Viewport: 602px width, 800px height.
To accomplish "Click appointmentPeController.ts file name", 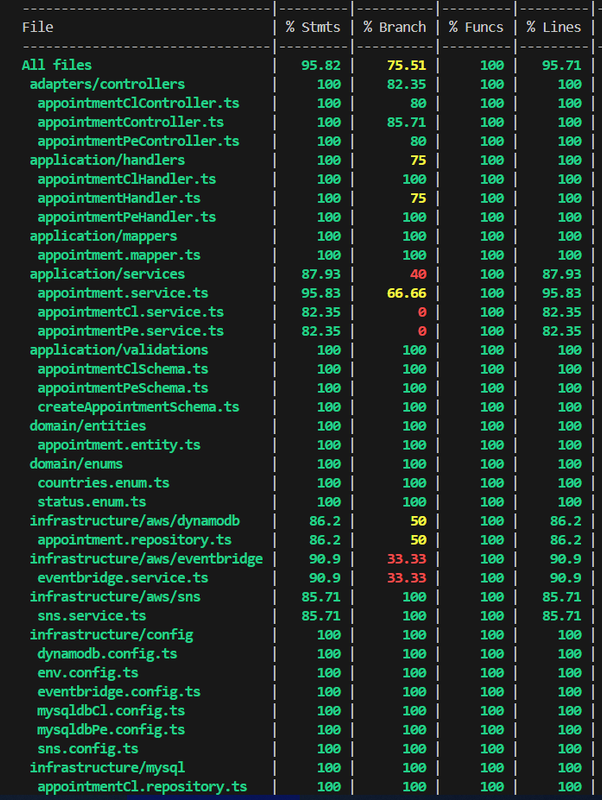I will 138,141.
